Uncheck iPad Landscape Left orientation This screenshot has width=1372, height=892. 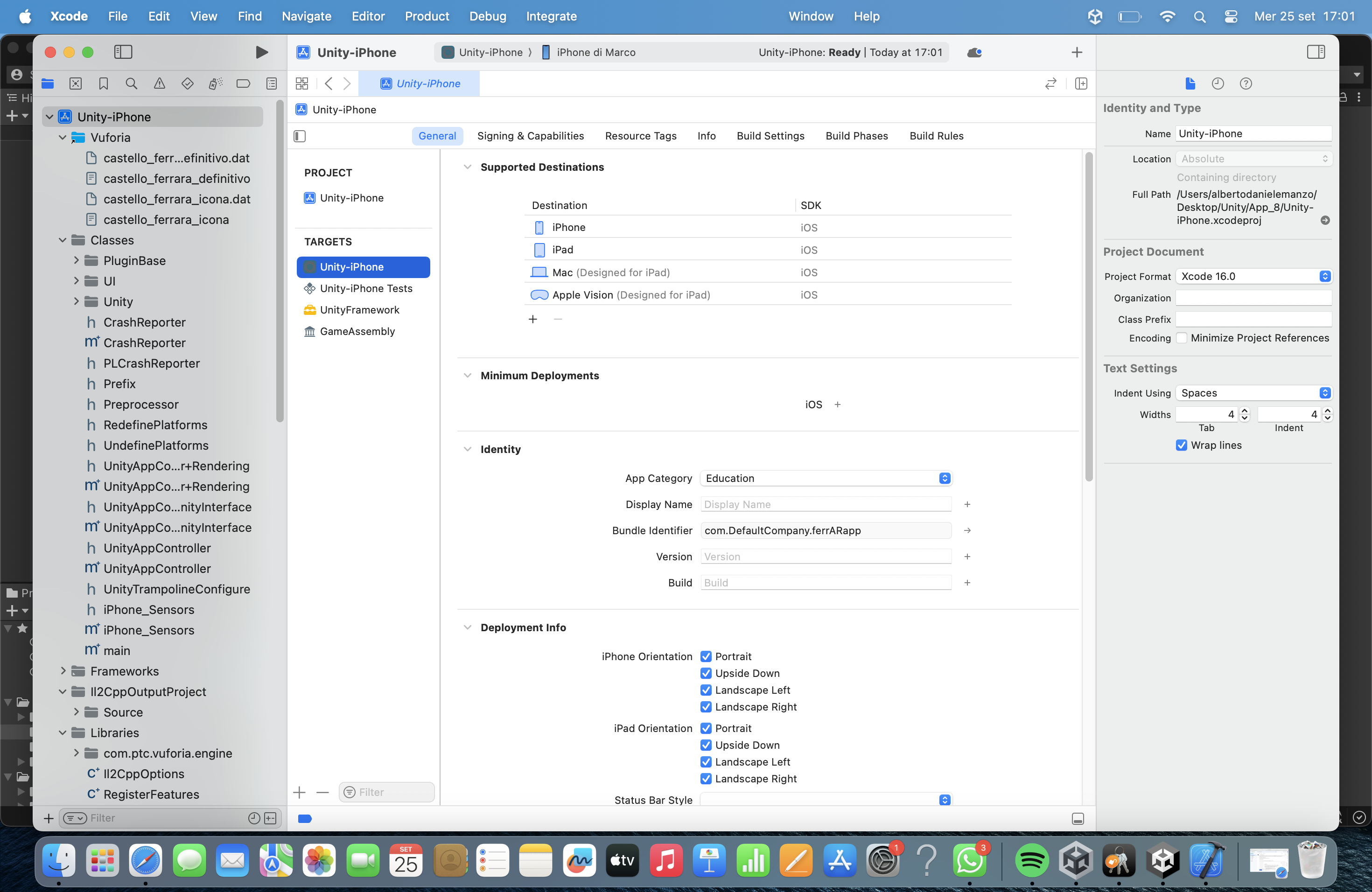coord(706,762)
